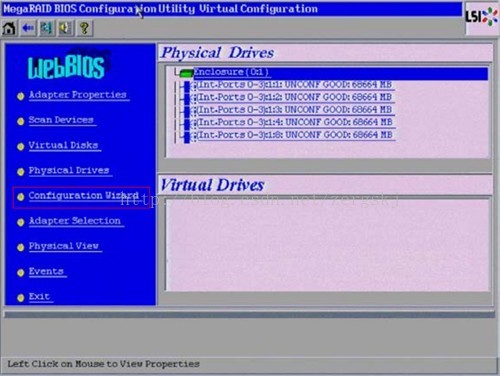Select drive 1:3 UNCONF GOOD 68664 MB

tap(295, 110)
